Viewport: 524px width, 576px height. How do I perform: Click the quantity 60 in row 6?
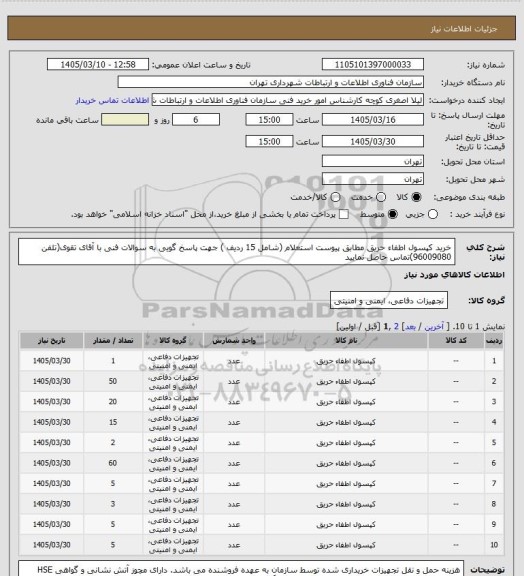(113, 463)
